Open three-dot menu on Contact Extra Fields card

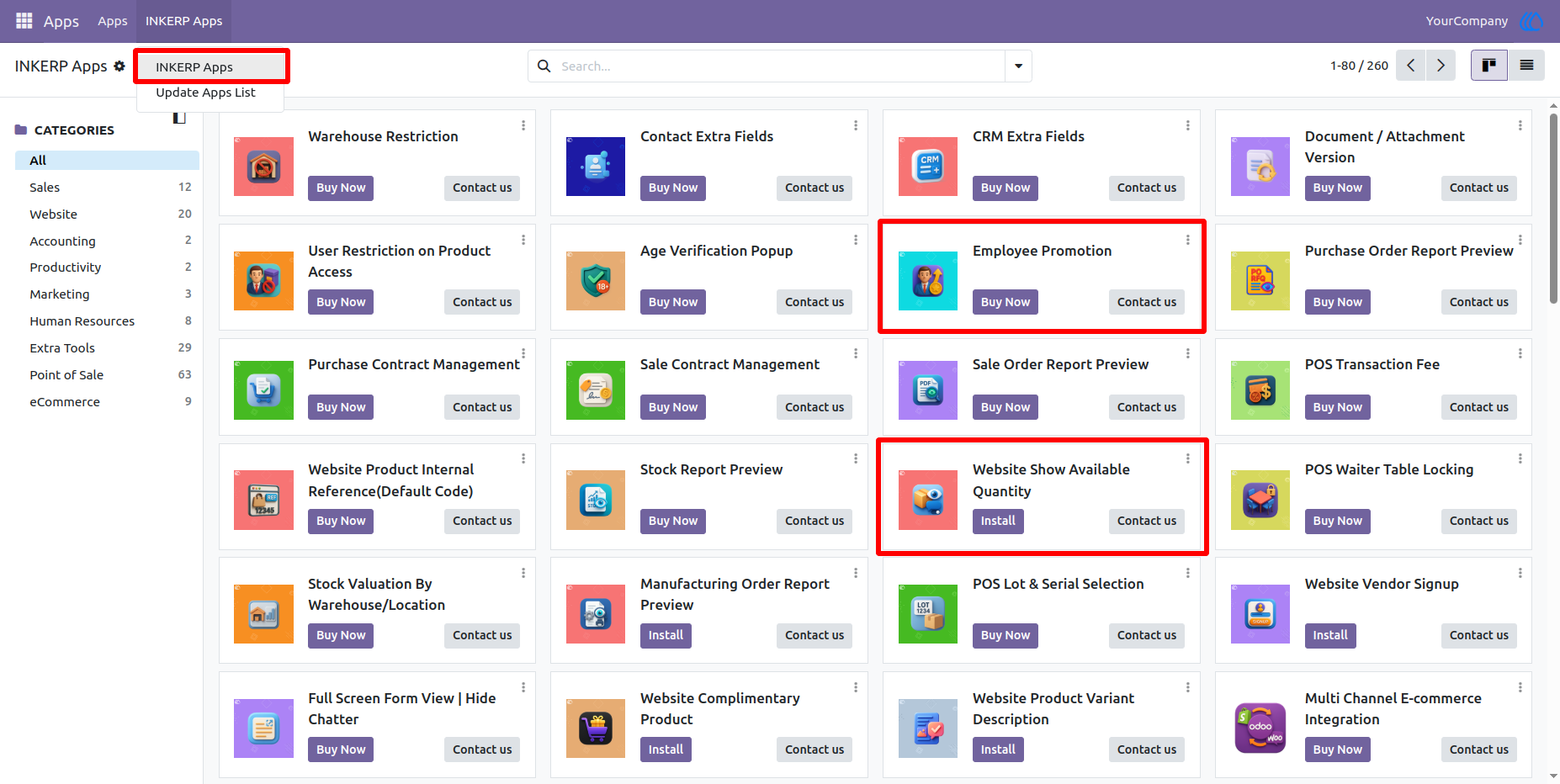tap(856, 125)
